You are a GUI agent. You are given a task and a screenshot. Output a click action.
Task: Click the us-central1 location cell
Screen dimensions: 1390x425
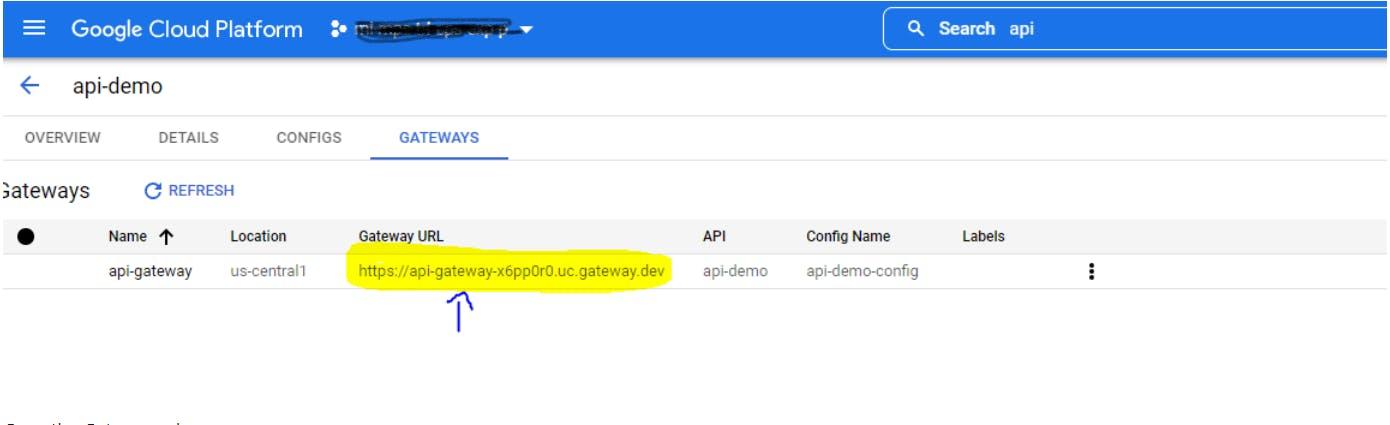point(267,271)
